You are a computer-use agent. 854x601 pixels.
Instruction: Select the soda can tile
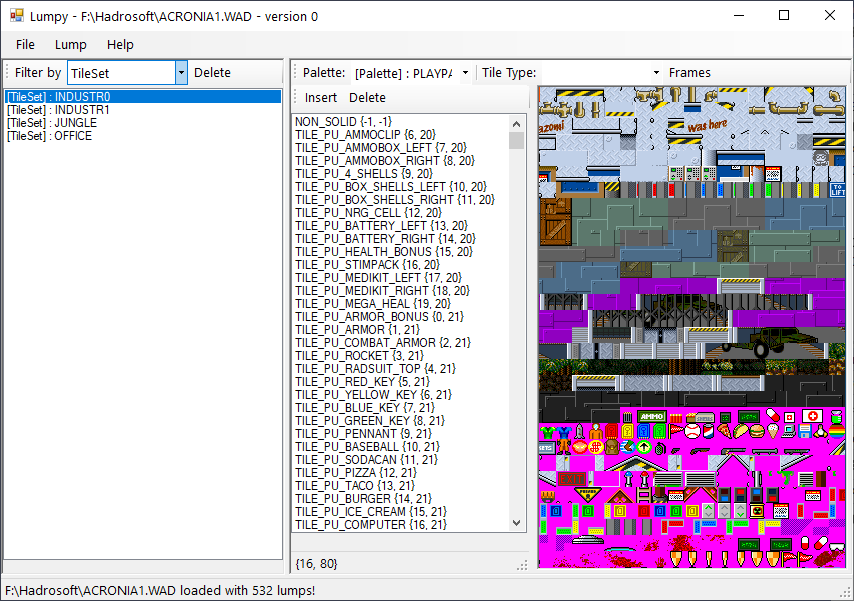coord(709,431)
